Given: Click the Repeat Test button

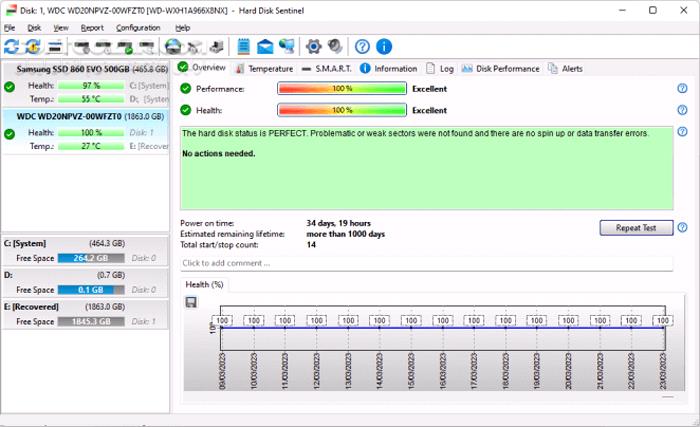Looking at the screenshot, I should 636,228.
